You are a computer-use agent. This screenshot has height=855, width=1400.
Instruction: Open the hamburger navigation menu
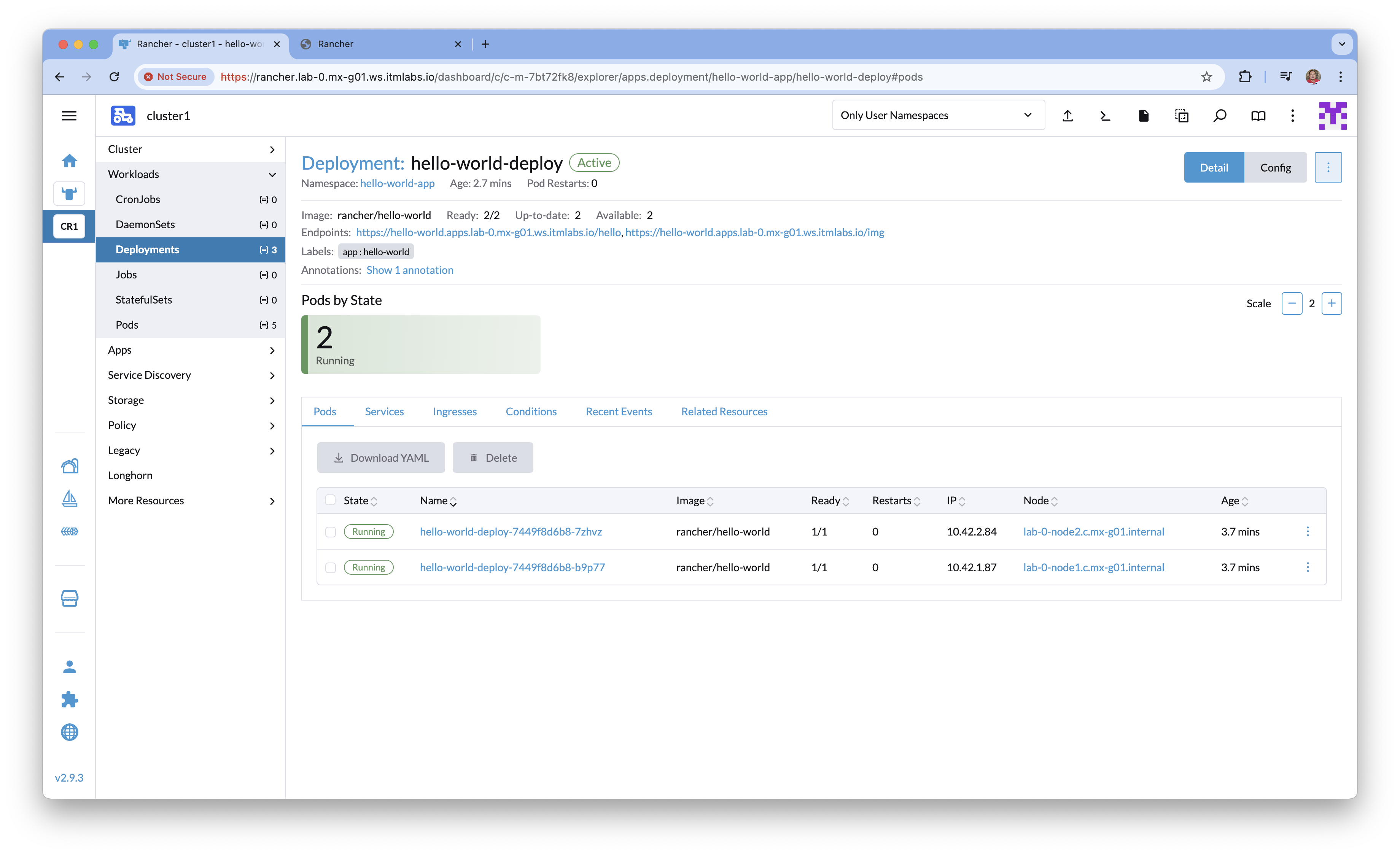point(69,116)
